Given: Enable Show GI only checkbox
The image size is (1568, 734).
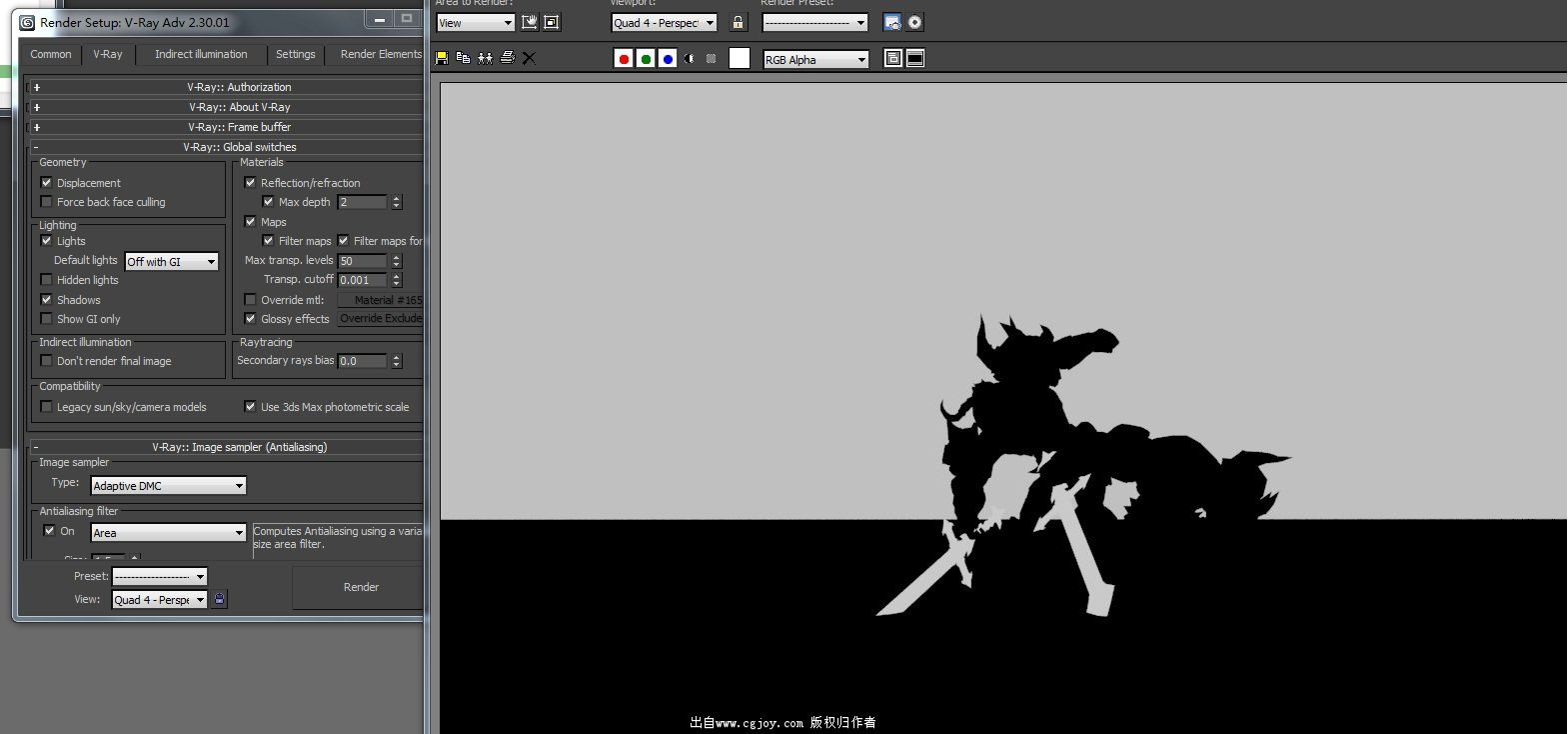Looking at the screenshot, I should pos(46,319).
